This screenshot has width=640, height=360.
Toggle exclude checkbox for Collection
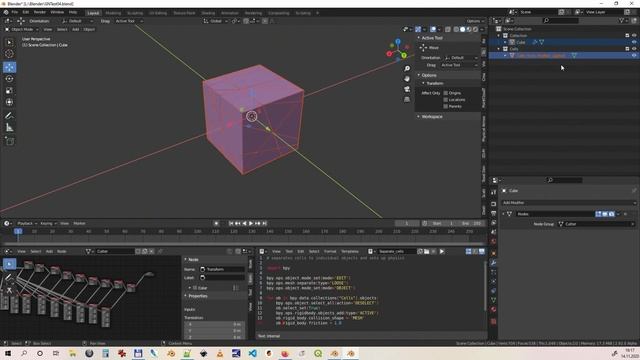[x=627, y=36]
